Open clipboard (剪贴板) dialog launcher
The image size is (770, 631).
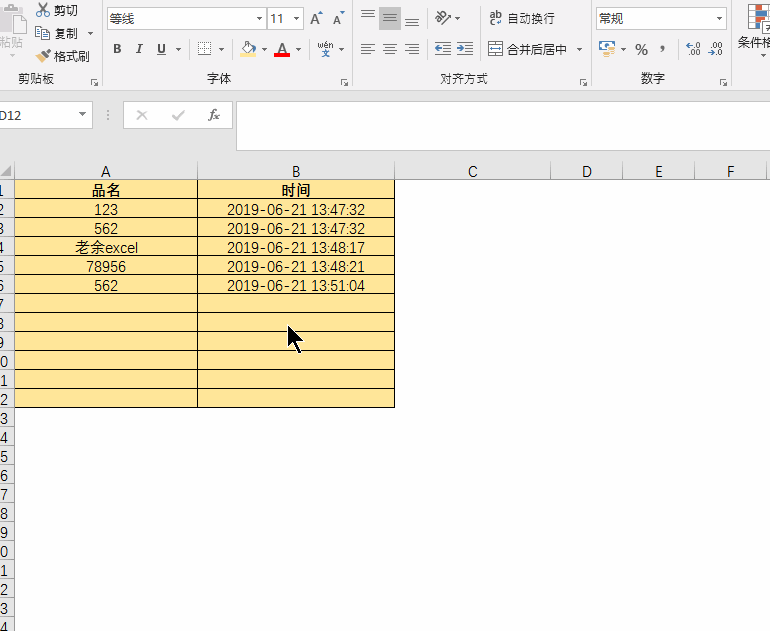[94, 82]
